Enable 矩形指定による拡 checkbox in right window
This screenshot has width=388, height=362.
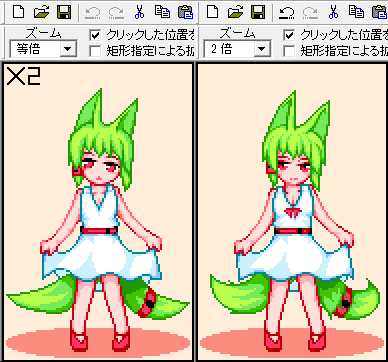coord(289,51)
